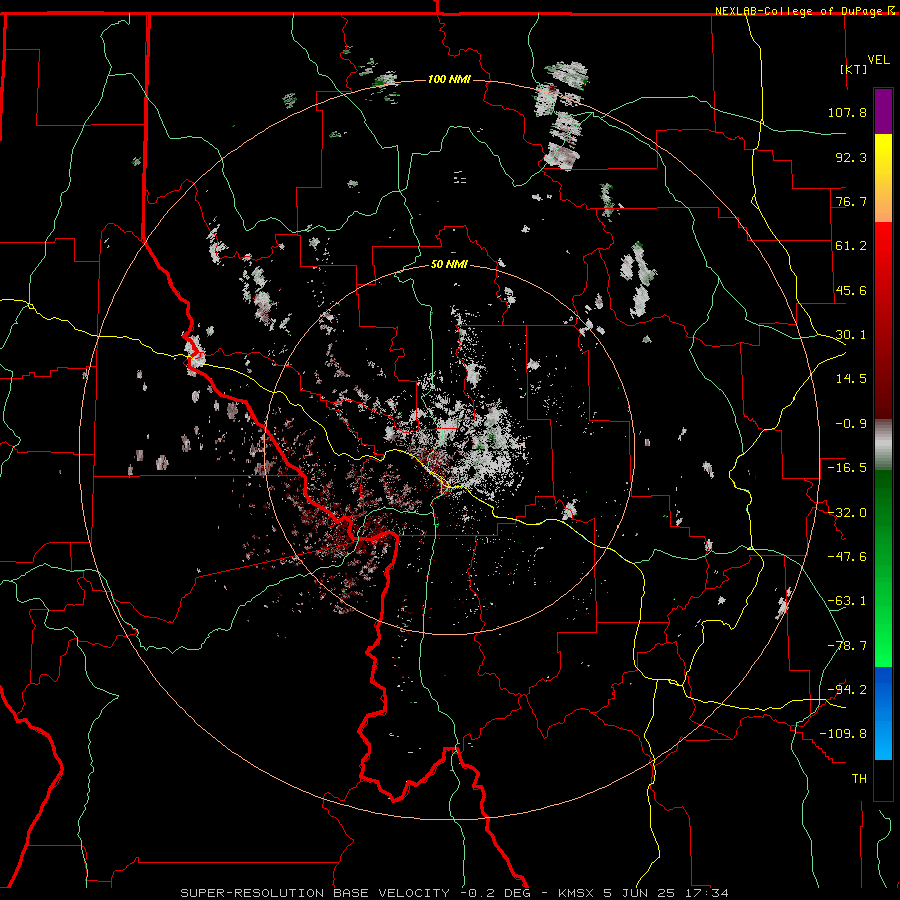Click the 100 NMI range ring label
The width and height of the screenshot is (900, 900).
click(x=449, y=79)
